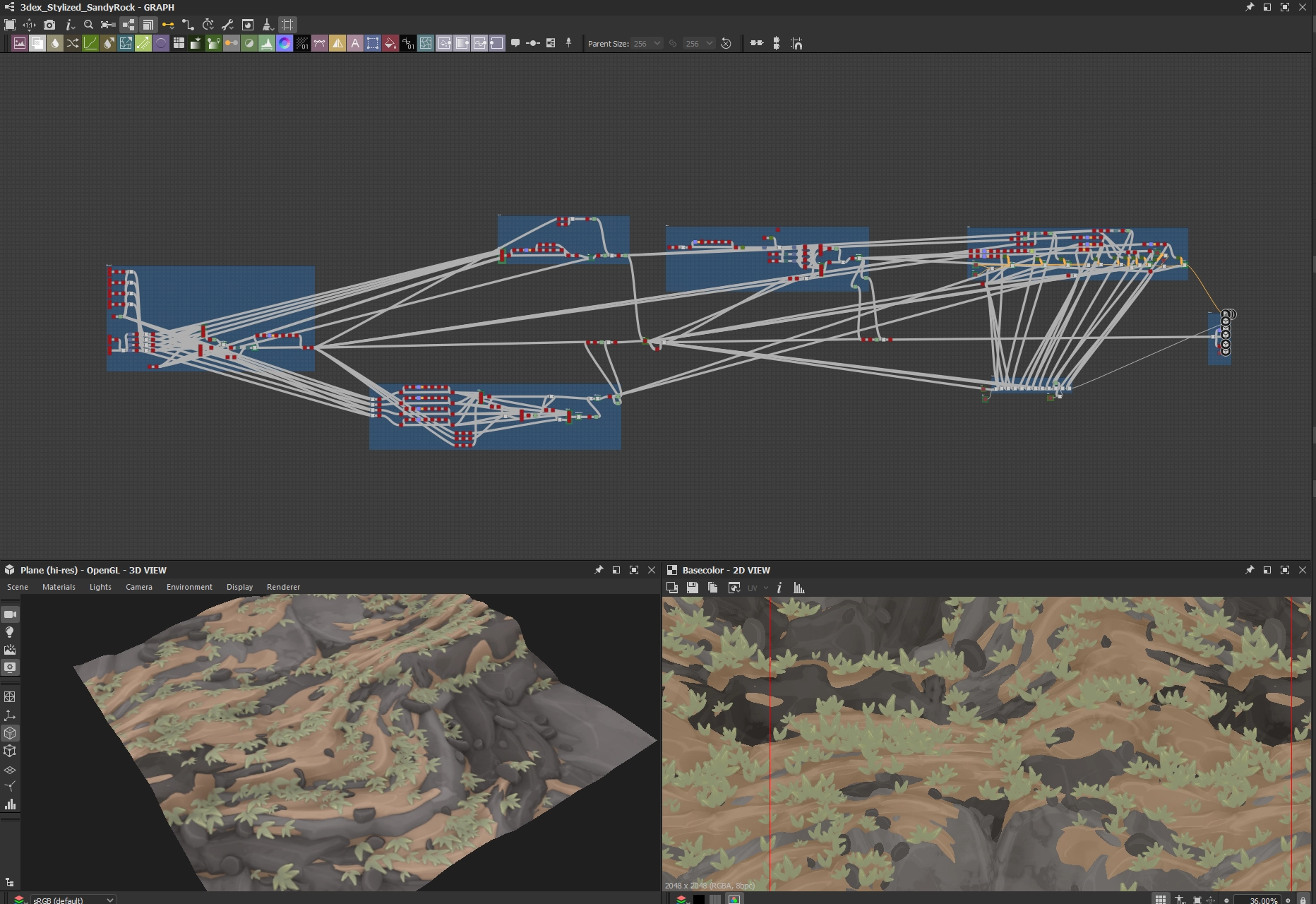
Task: Click the wrench tools icon in graph toolbar
Action: 227,25
